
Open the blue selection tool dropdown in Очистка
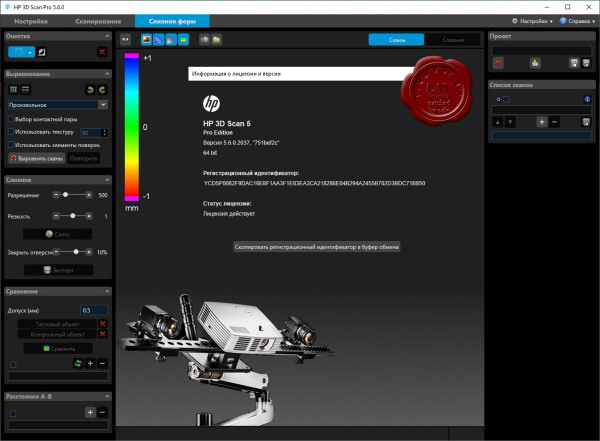[22, 52]
